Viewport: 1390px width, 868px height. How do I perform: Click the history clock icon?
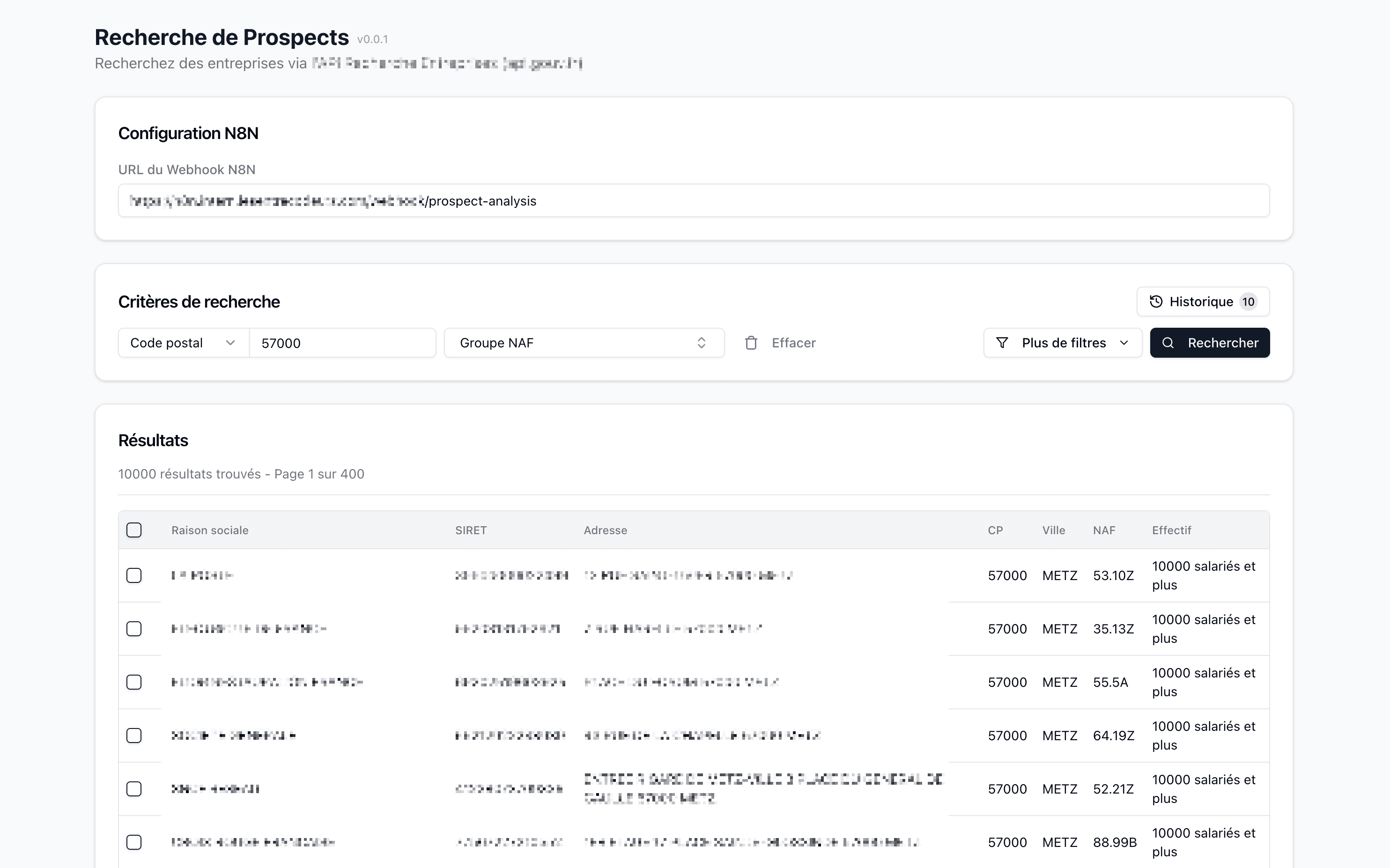pos(1156,302)
